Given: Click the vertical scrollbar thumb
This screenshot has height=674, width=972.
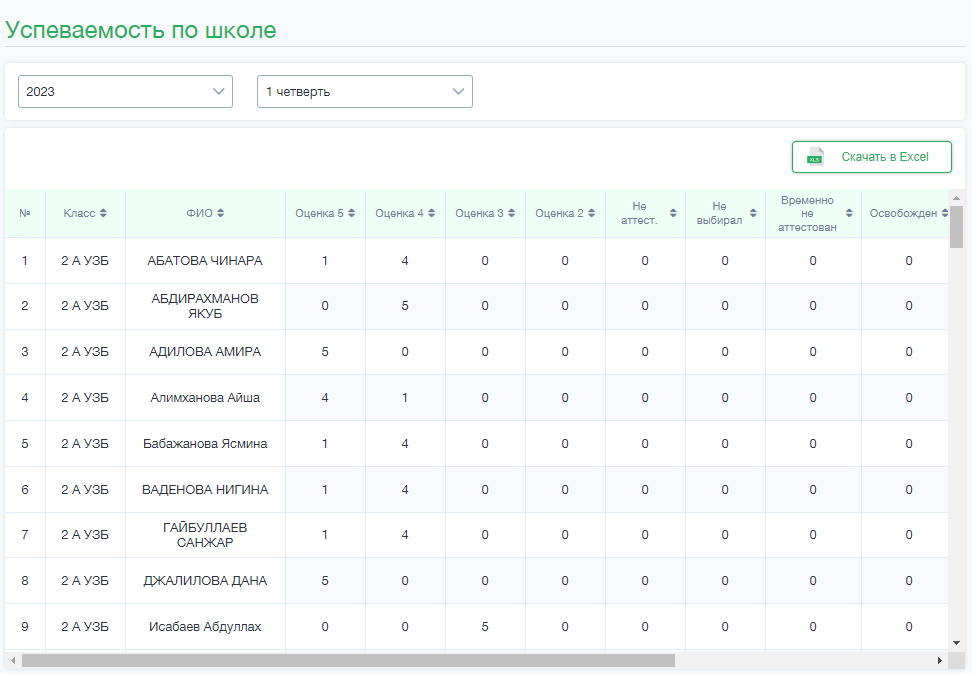Looking at the screenshot, I should pos(957,227).
